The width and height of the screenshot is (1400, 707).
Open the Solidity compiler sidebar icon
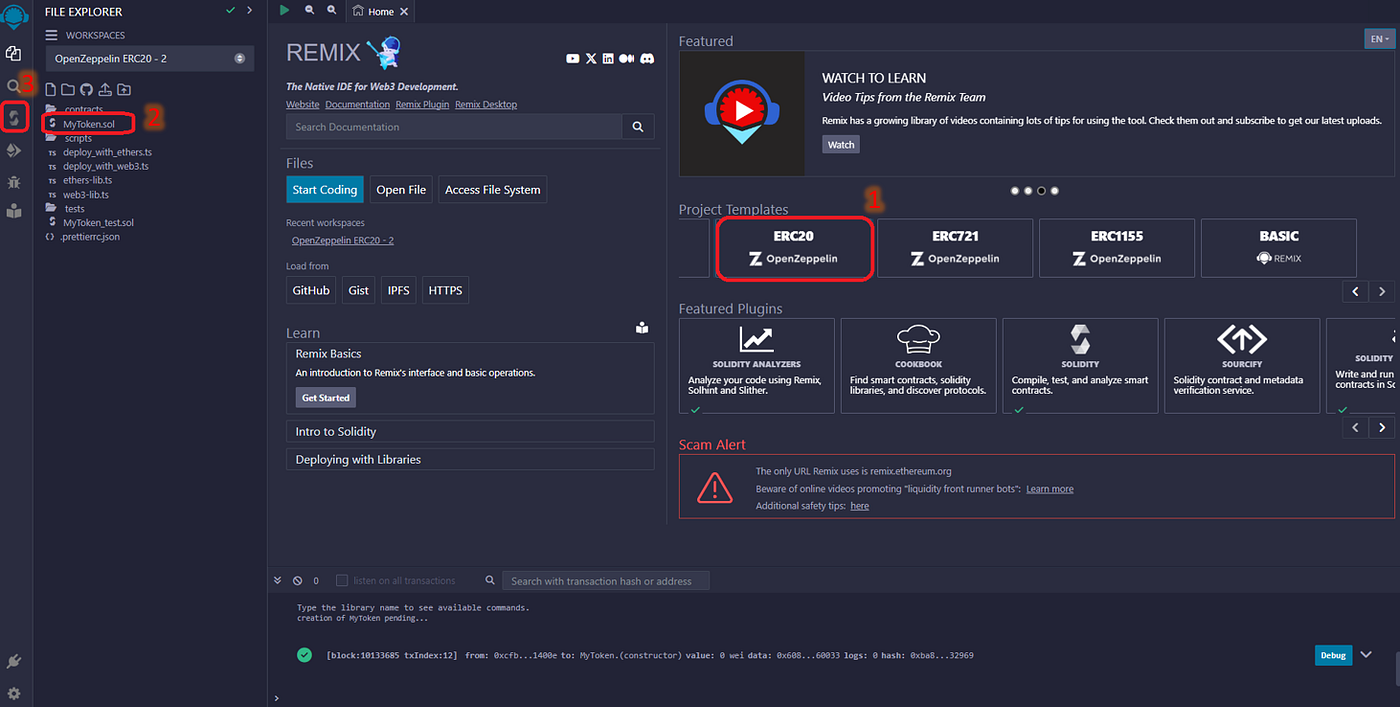point(14,118)
